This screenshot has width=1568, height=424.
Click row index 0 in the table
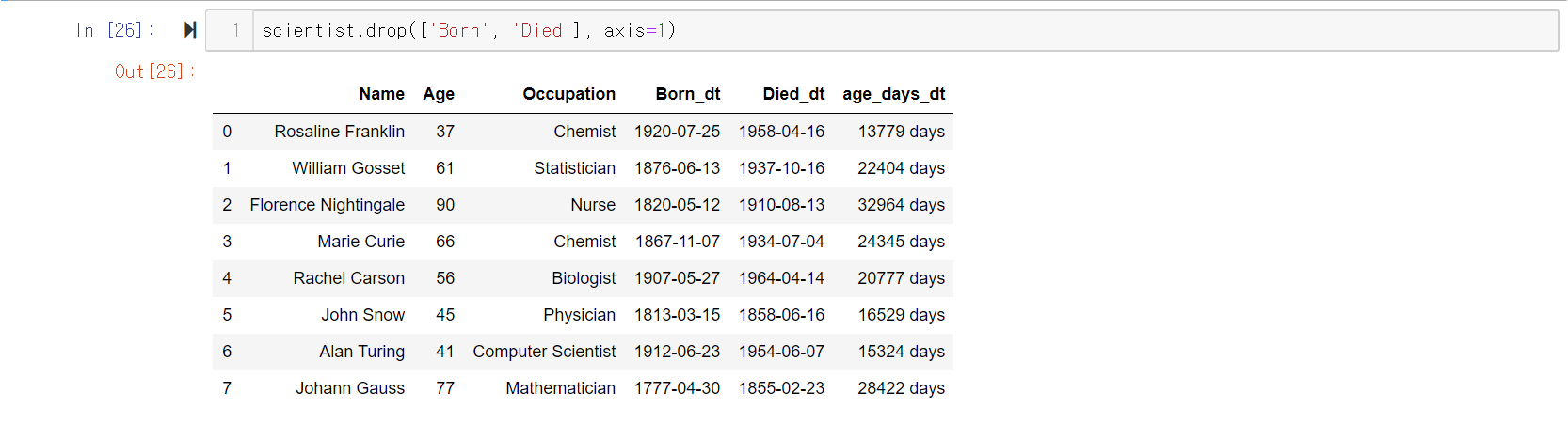point(227,132)
